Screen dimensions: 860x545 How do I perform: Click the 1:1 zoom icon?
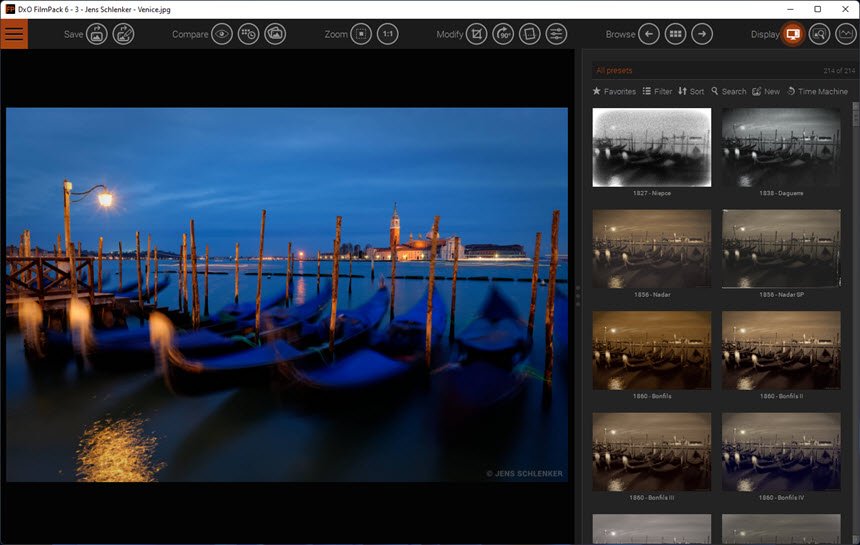coord(388,34)
